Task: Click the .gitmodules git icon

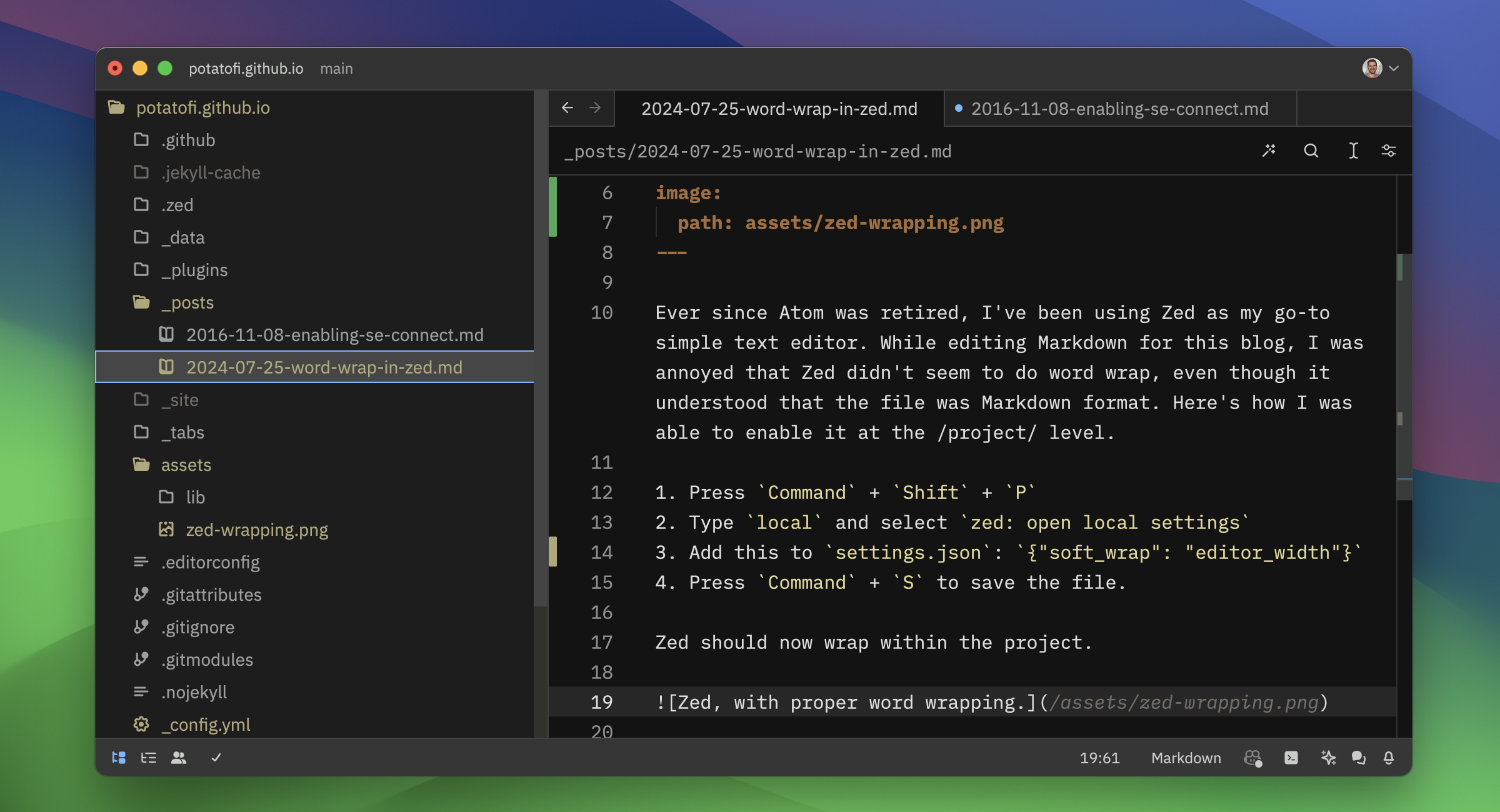Action: point(141,659)
